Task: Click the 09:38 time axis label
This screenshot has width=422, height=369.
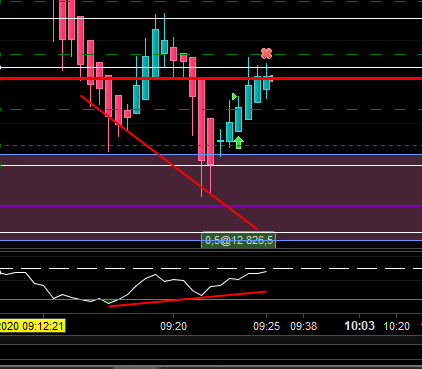Action: [303, 326]
